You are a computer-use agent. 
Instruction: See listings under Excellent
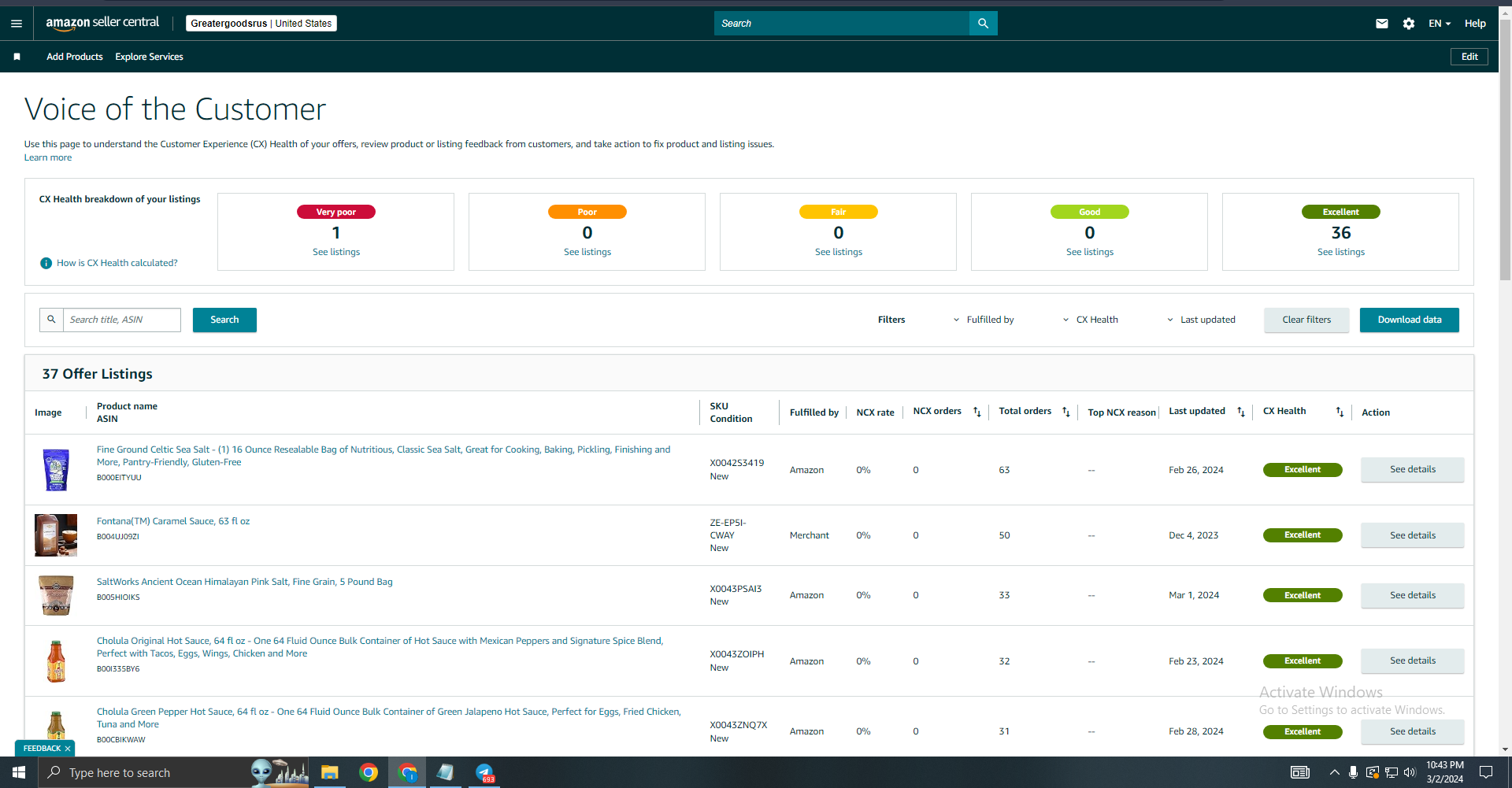pyautogui.click(x=1341, y=252)
